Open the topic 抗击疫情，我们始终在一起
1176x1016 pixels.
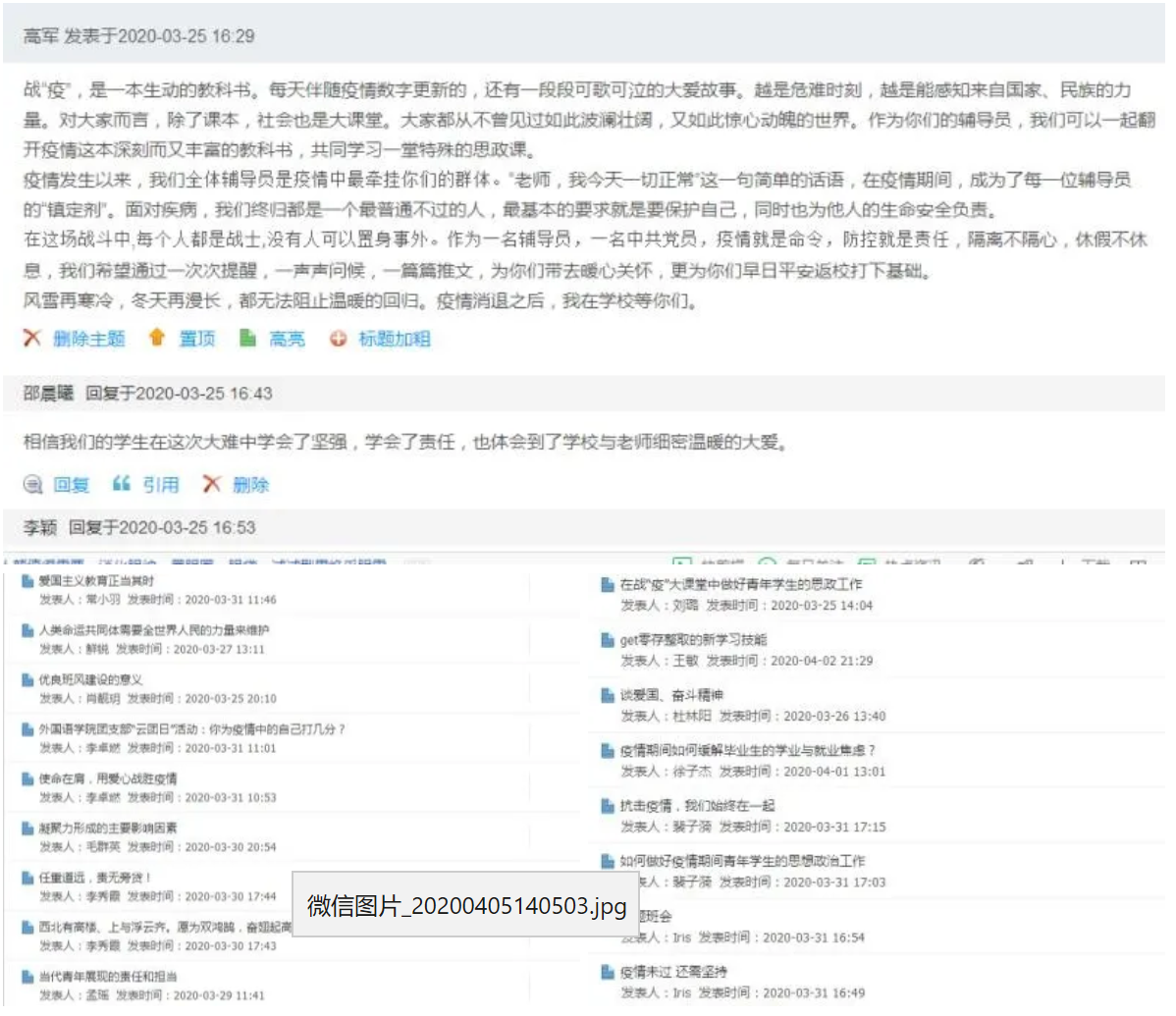point(697,806)
